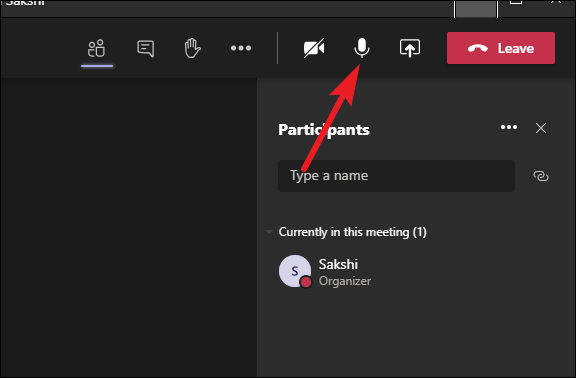Open the meeting chat conversation
Screen dimensions: 576x378
pyautogui.click(x=145, y=48)
